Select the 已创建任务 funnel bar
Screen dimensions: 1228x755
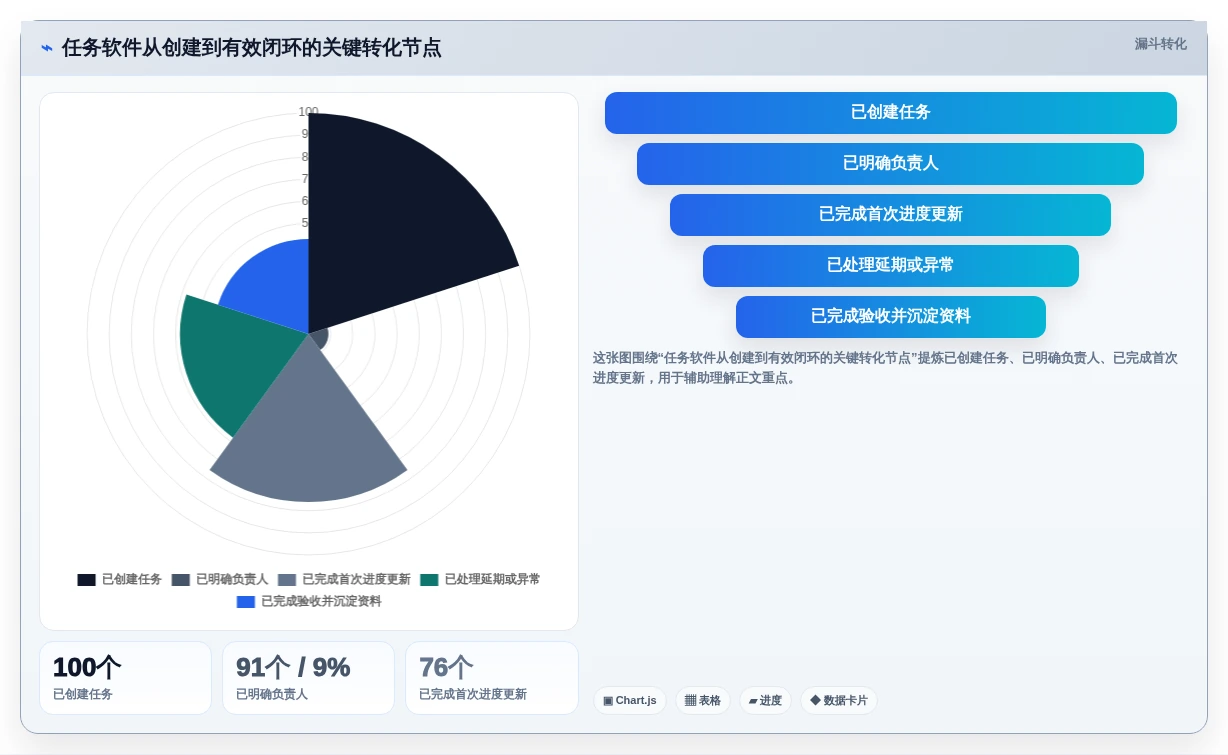pyautogui.click(x=890, y=113)
